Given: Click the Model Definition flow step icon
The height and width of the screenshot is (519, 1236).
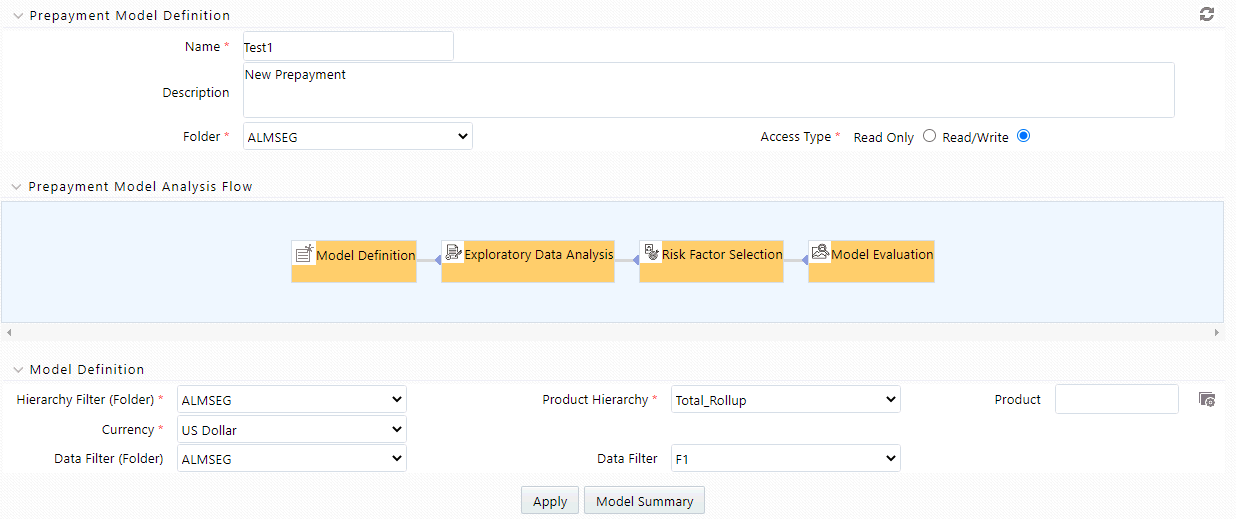Looking at the screenshot, I should pos(304,253).
